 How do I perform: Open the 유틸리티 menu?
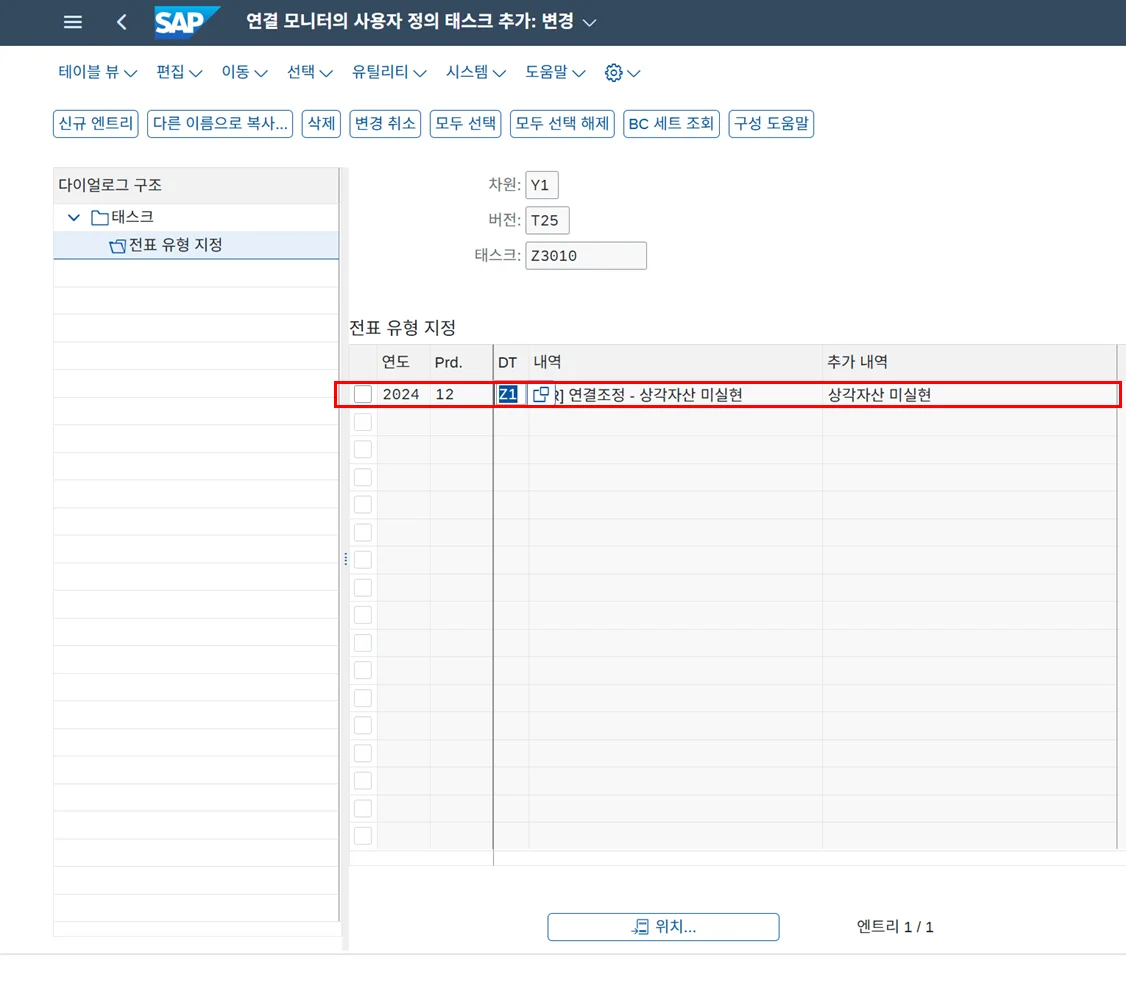pos(389,73)
